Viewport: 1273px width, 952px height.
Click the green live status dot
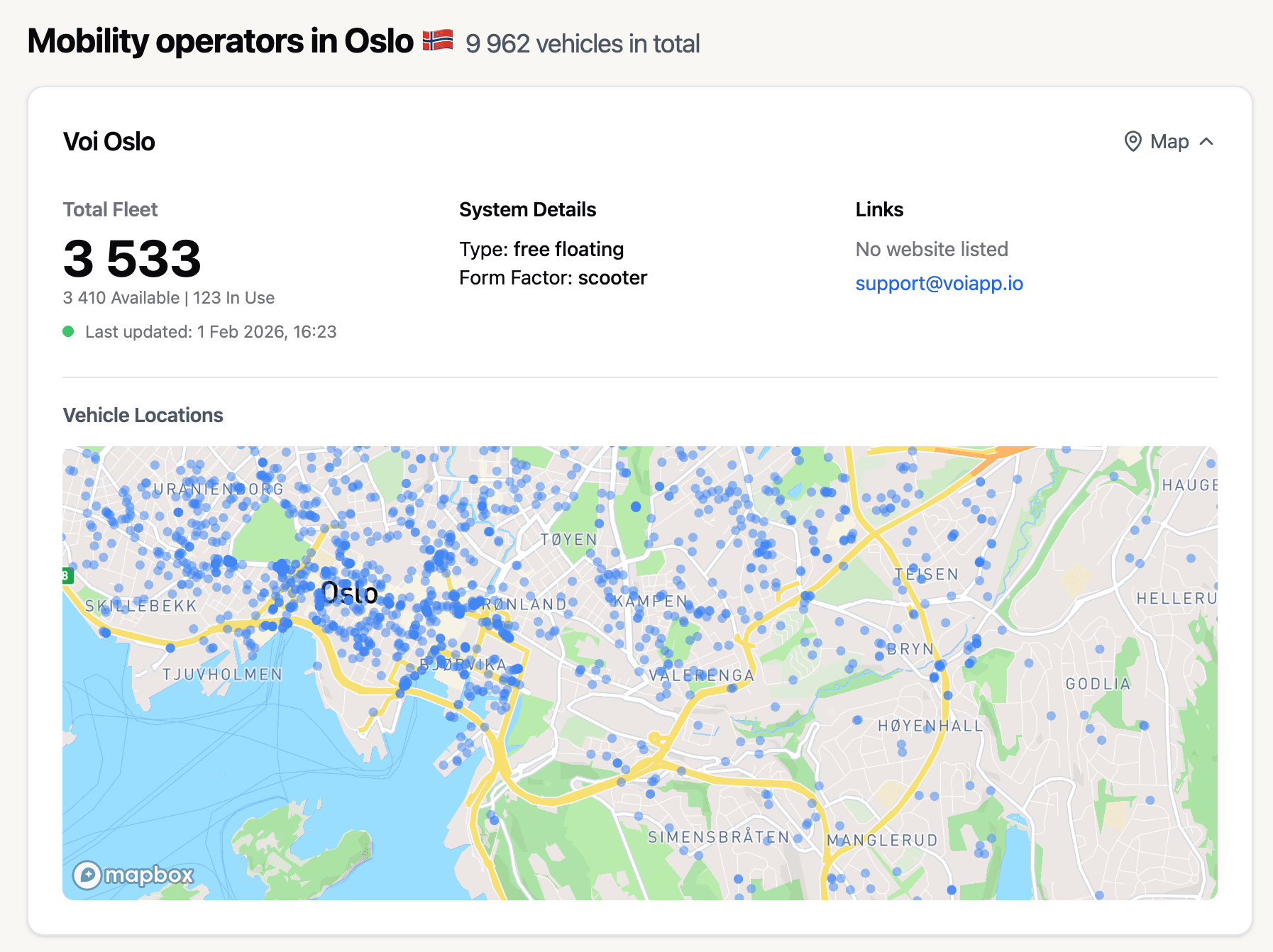point(68,331)
